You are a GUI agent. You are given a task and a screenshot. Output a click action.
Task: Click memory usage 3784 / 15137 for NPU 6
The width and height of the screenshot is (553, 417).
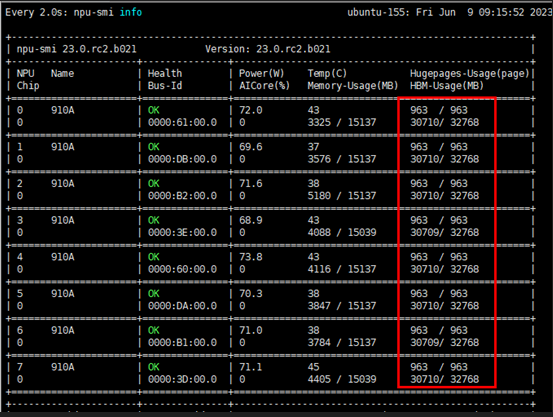(342, 343)
